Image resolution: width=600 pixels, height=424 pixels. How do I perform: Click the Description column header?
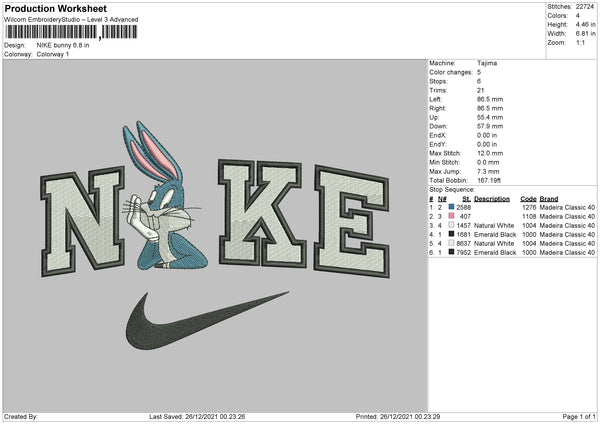[492, 199]
